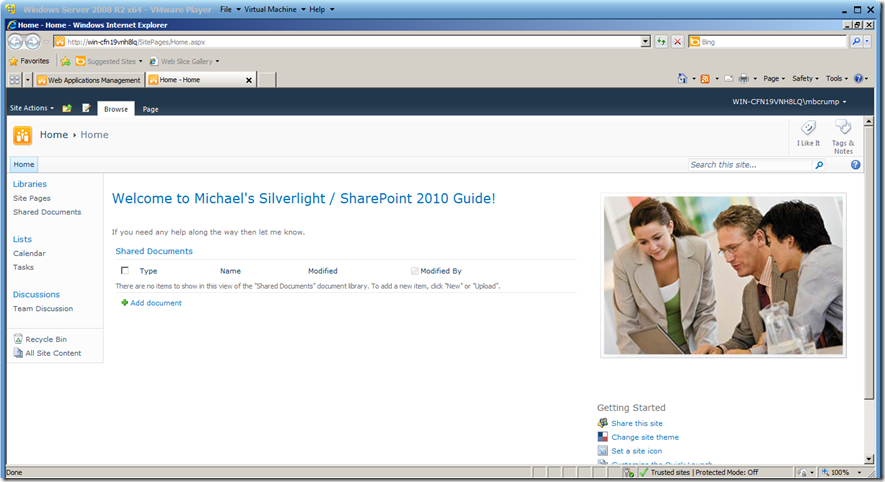The height and width of the screenshot is (482, 885).
Task: Sort by the Name column header
Action: click(230, 271)
